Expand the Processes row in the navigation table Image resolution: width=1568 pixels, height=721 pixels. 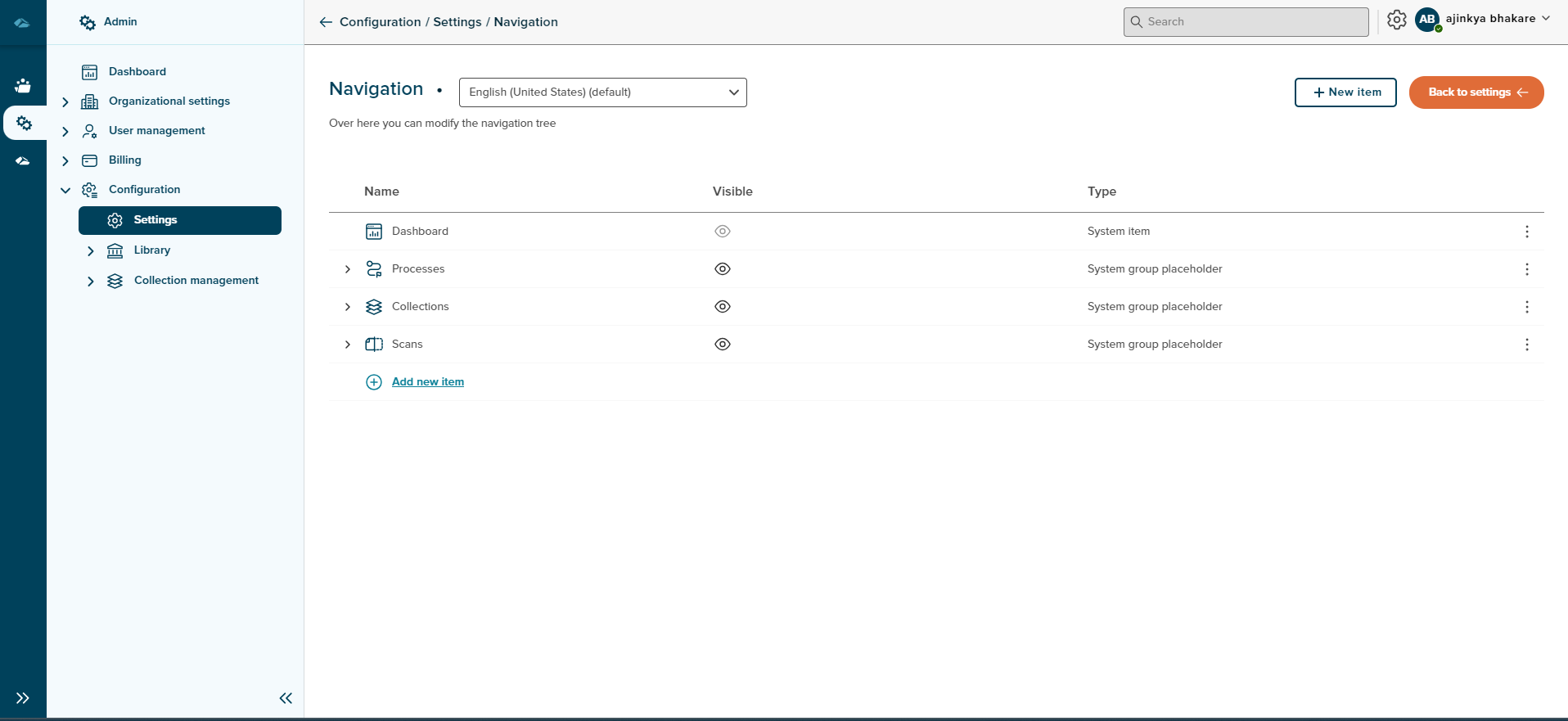pos(348,269)
